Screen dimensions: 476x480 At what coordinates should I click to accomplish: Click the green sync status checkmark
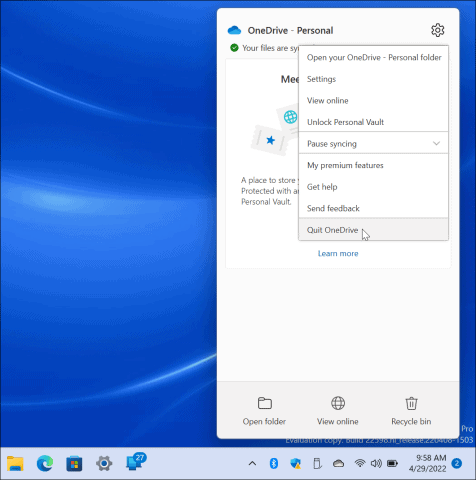[x=234, y=48]
